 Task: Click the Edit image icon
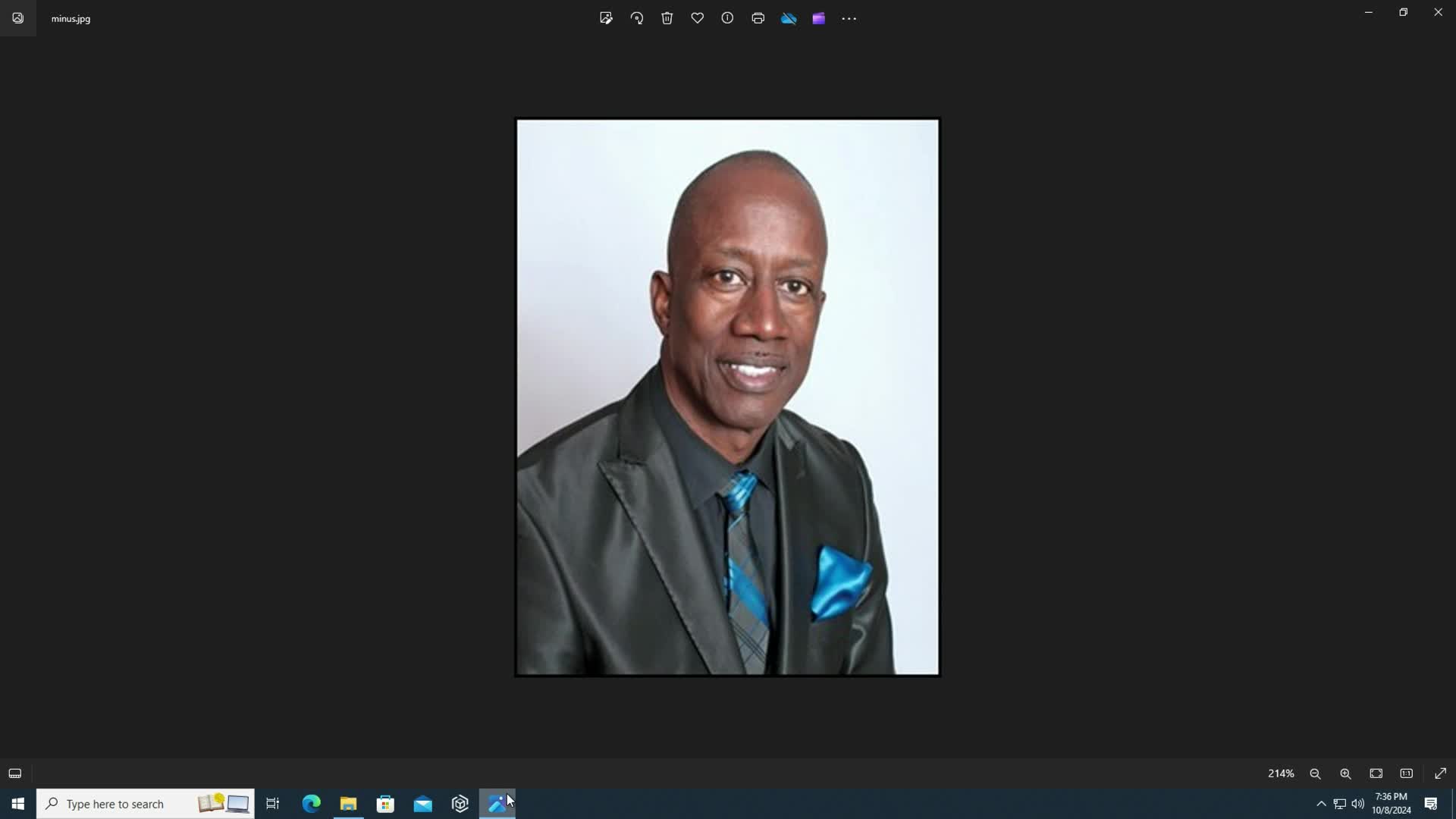pos(606,18)
